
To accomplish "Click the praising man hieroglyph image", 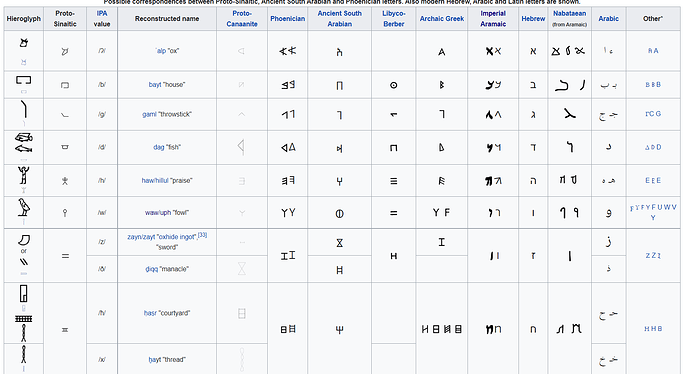I will (x=24, y=175).
